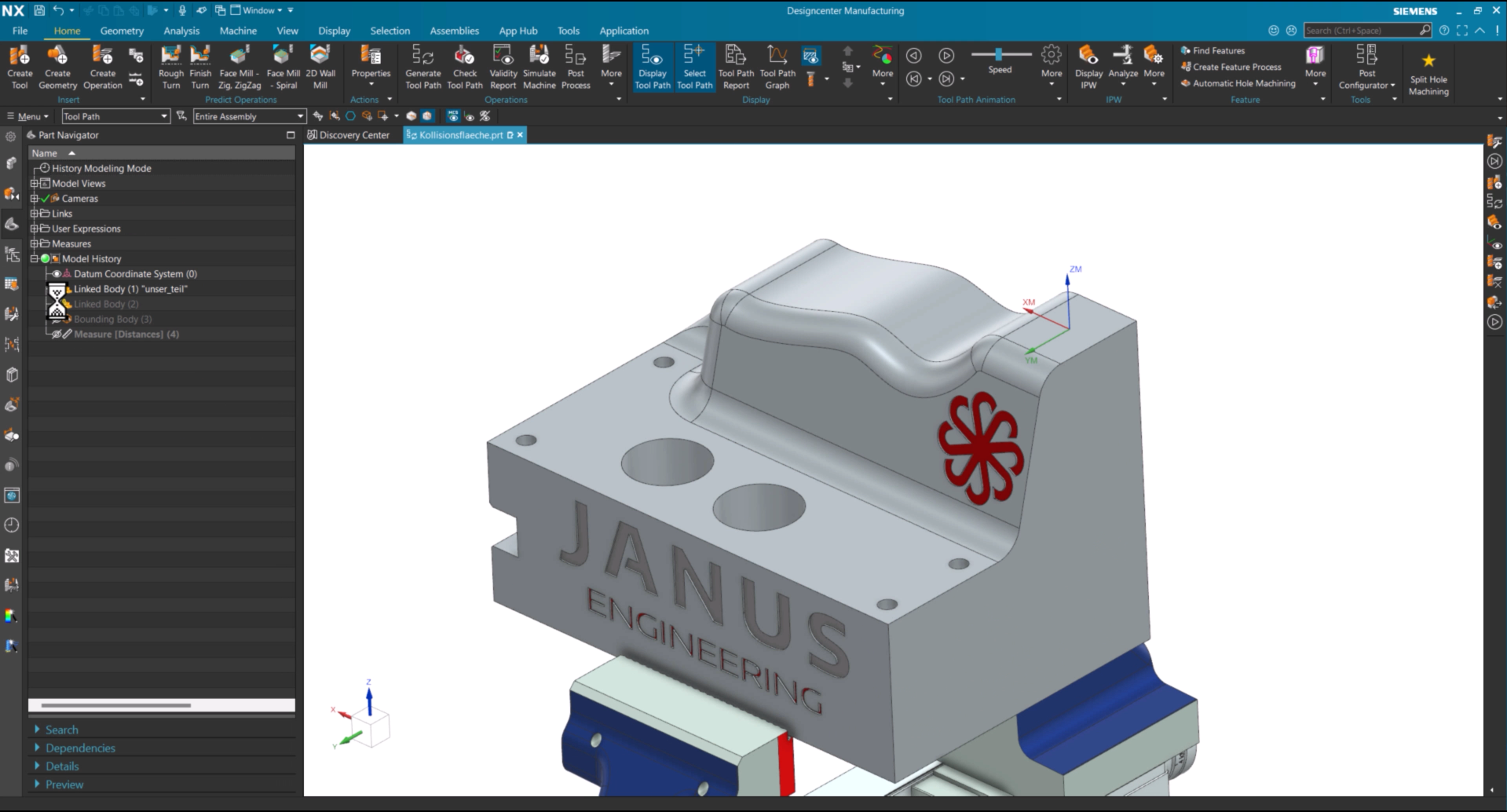Click the Split Hole Machining star icon
This screenshot has width=1507, height=812.
click(1428, 60)
